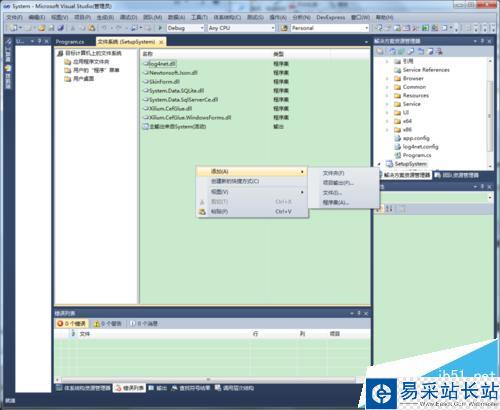
Task: Switch to the Output tab at bottom
Action: click(158, 388)
